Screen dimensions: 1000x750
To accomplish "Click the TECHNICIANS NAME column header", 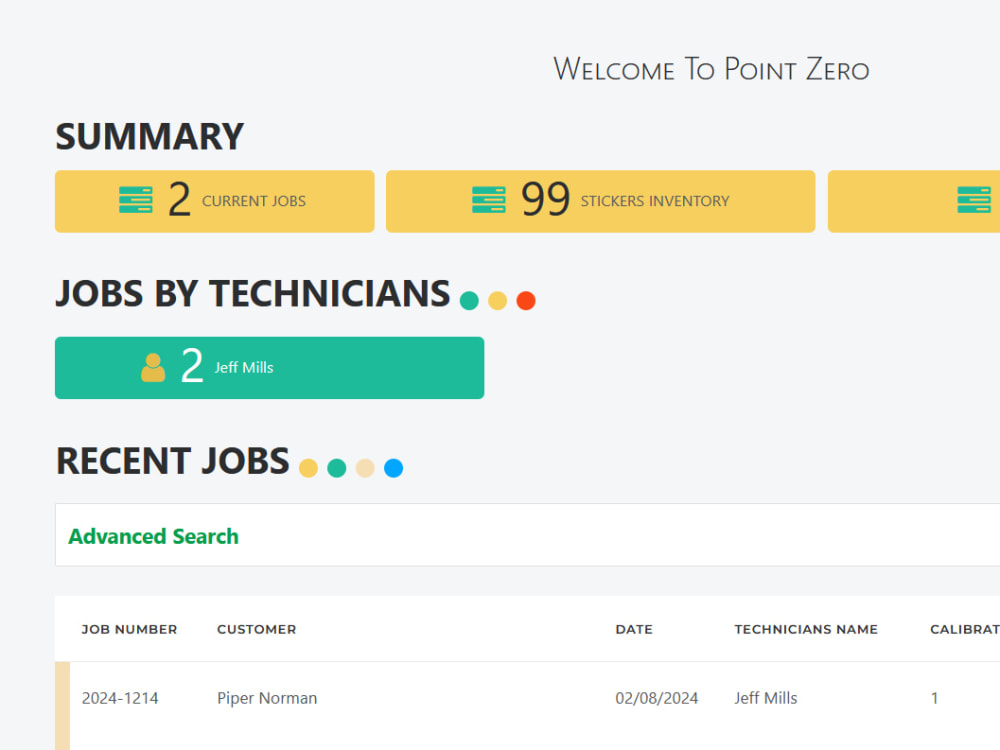I will click(806, 629).
